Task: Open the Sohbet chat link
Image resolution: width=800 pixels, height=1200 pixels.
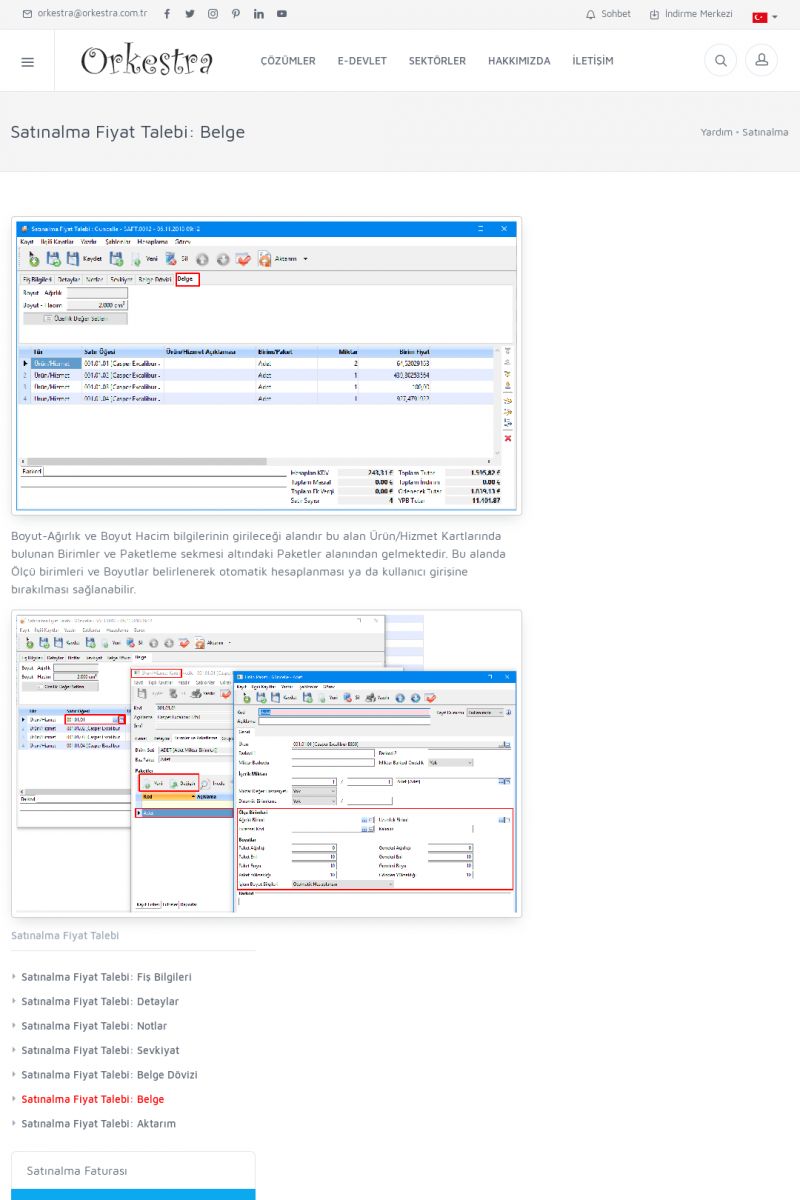Action: tap(608, 14)
